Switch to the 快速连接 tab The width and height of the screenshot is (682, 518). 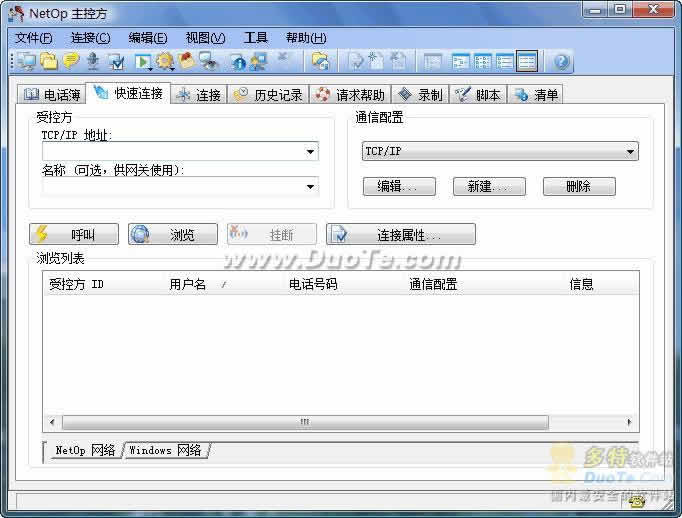tap(128, 93)
